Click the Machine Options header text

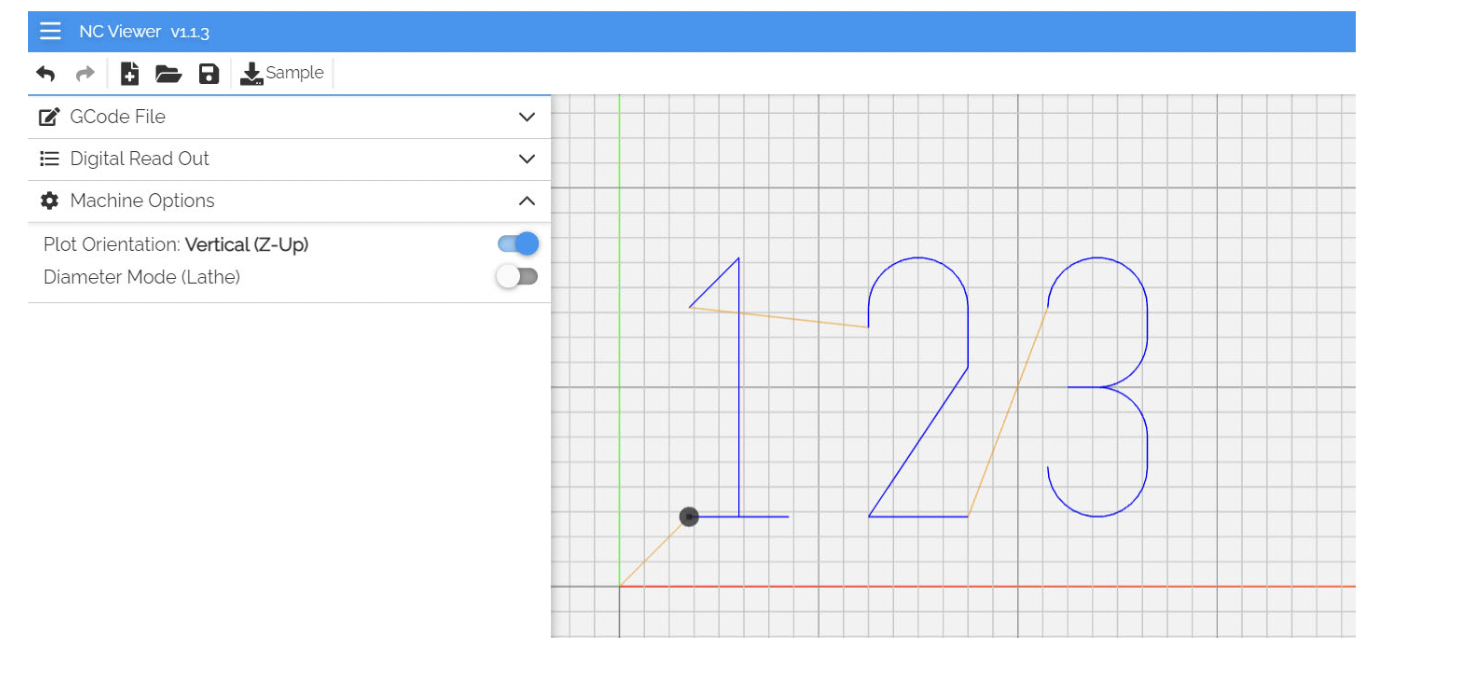142,201
